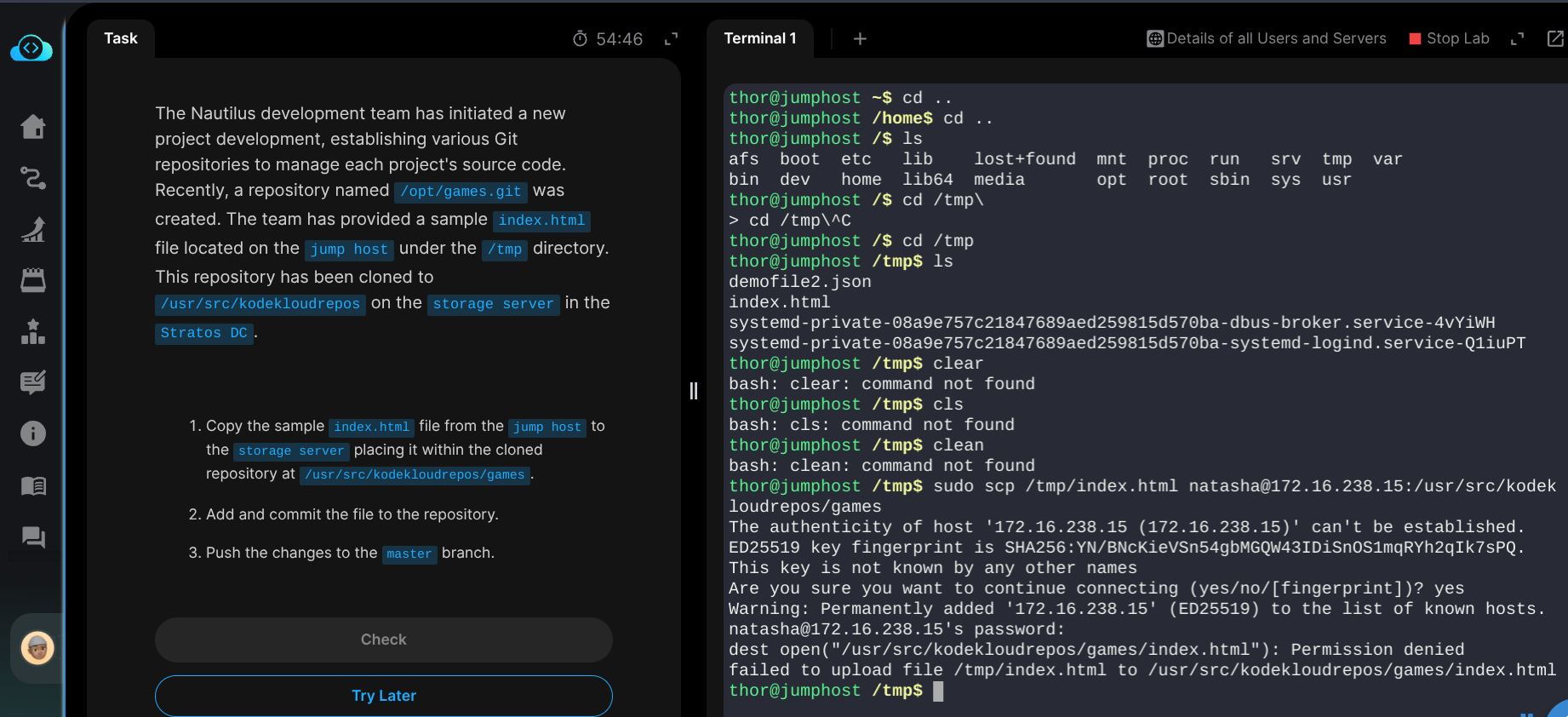Viewport: 1568px width, 717px height.
Task: Open the chat bubbles sidebar icon
Action: pos(33,536)
